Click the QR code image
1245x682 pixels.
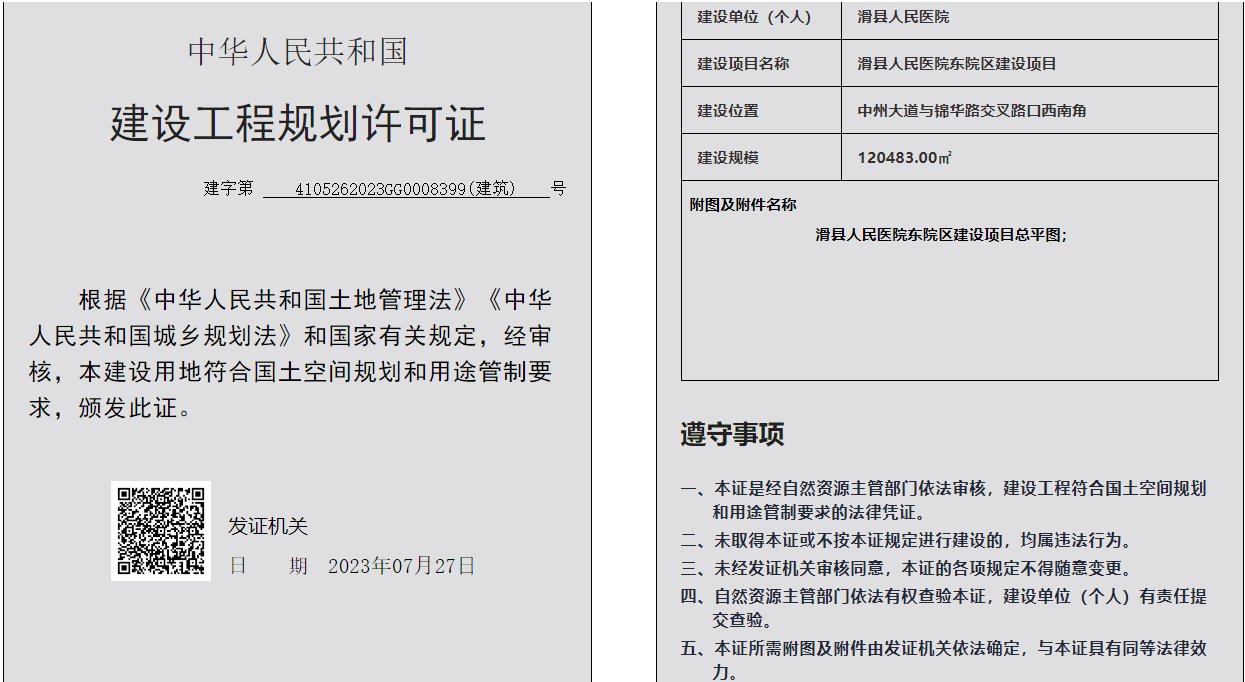[161, 531]
